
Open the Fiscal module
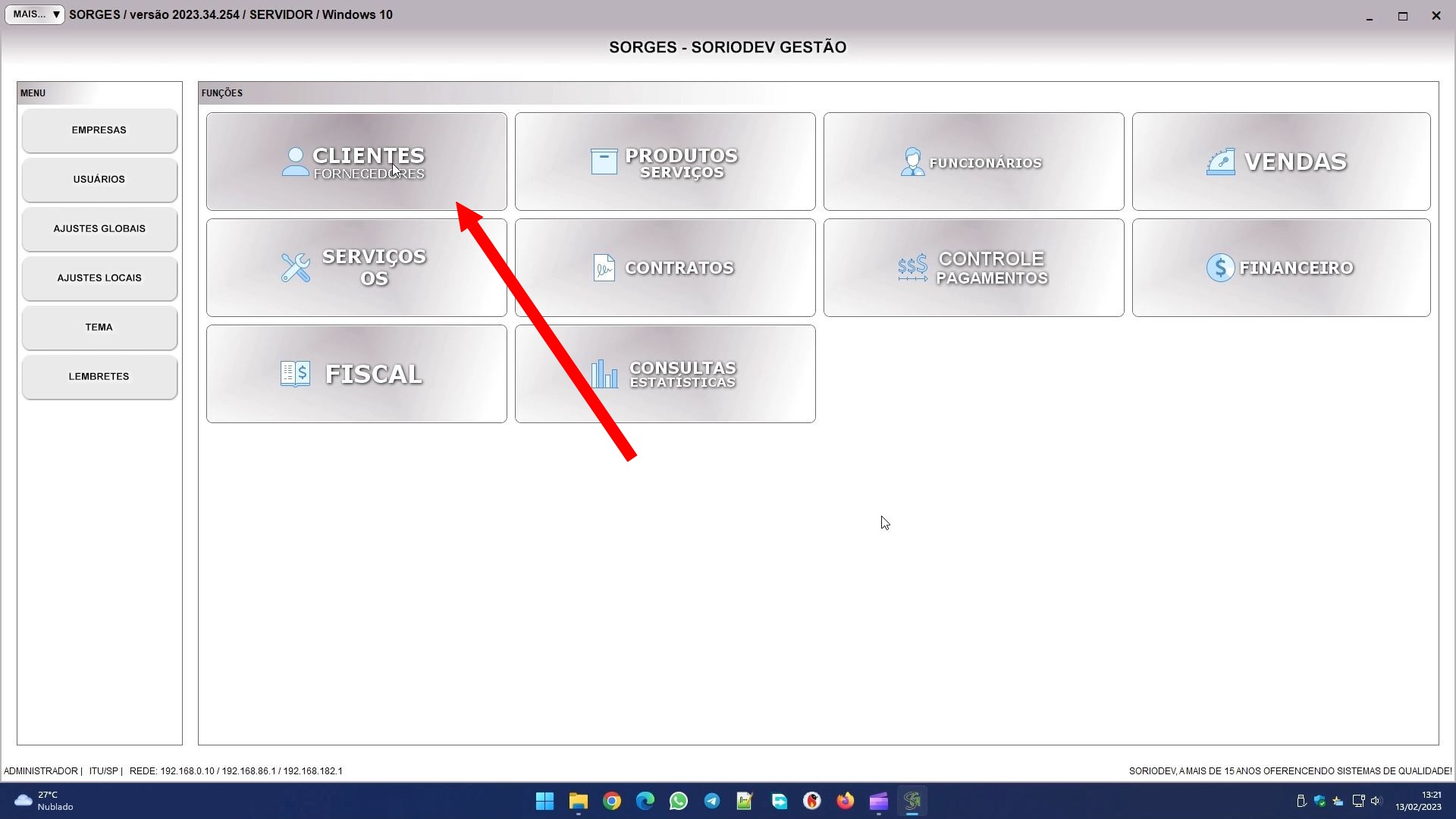click(x=356, y=374)
